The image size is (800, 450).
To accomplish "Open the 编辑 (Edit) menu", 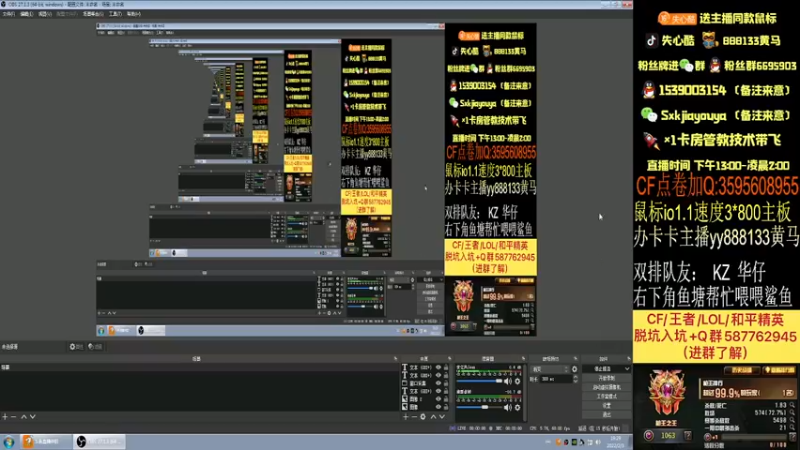I will point(27,14).
